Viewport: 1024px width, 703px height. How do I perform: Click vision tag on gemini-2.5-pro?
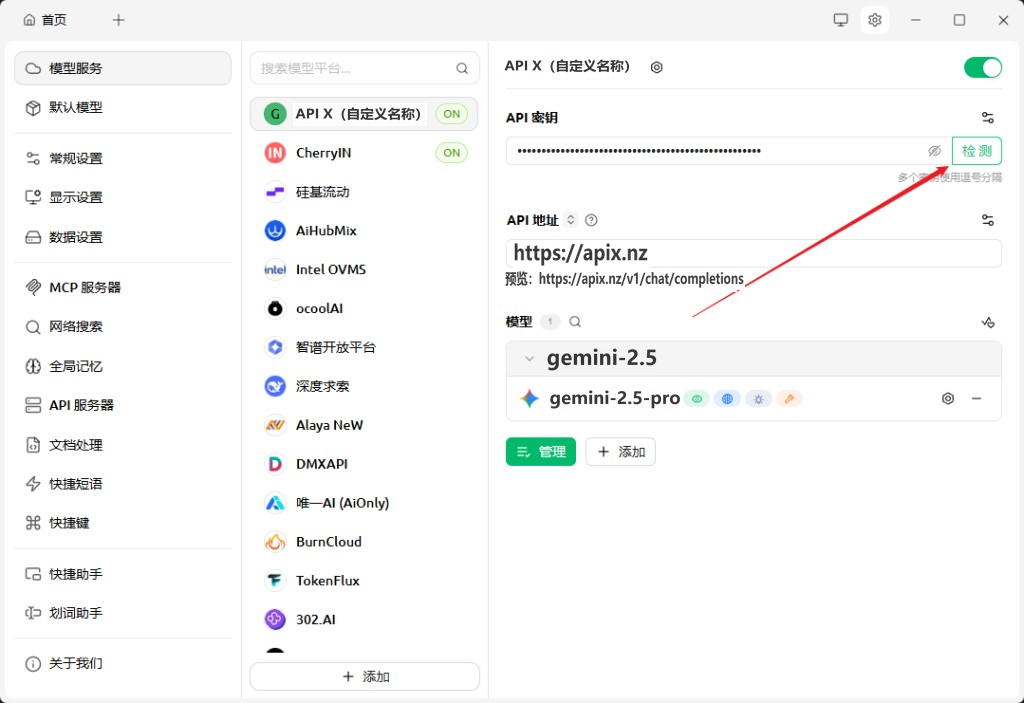[697, 399]
